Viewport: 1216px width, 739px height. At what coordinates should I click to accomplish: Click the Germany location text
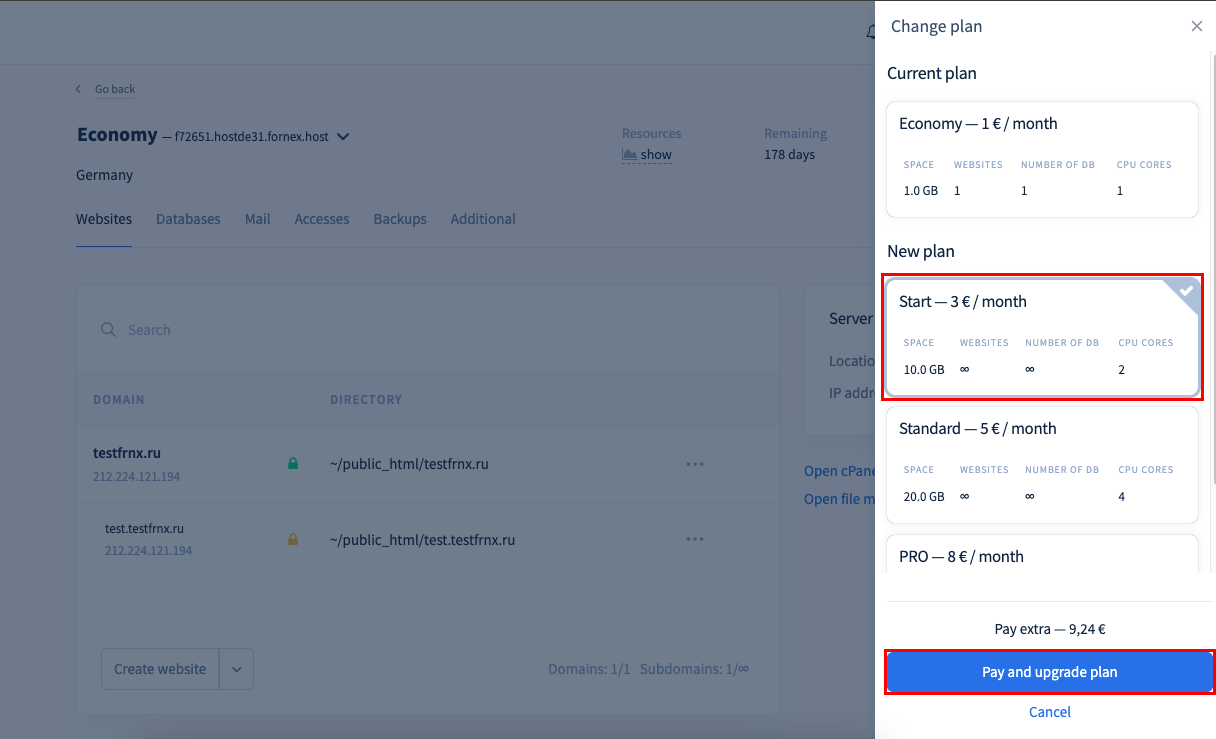(x=104, y=175)
